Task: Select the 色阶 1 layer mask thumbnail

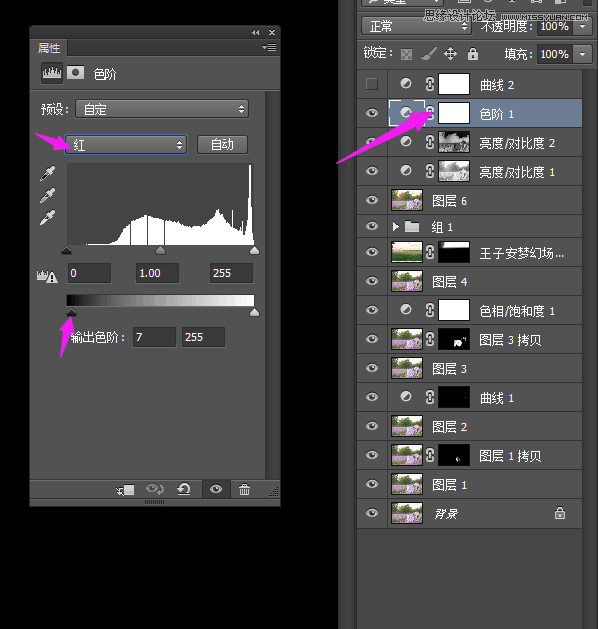Action: click(x=454, y=113)
